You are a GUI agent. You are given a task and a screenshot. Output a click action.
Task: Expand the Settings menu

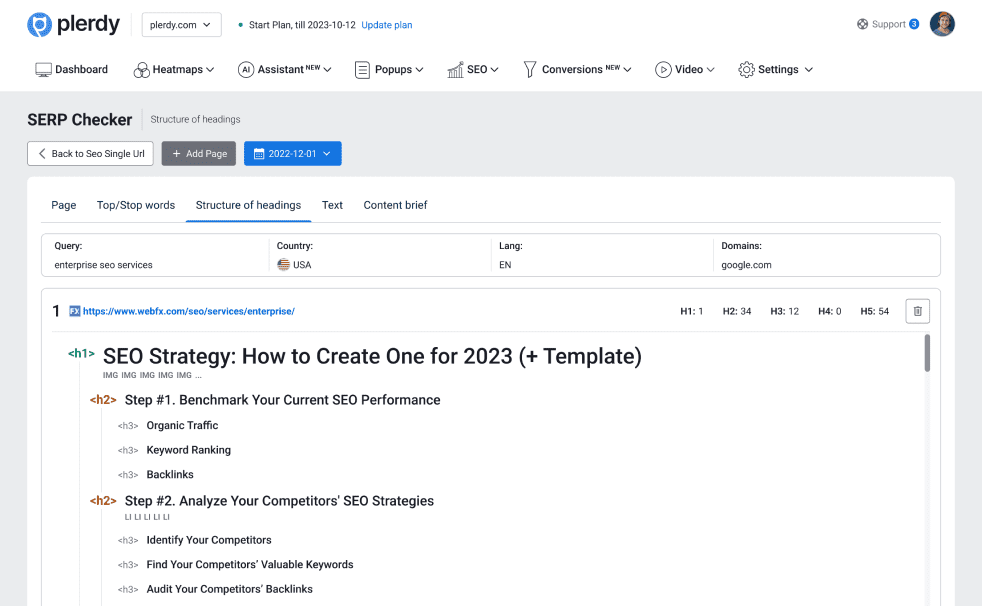click(777, 70)
